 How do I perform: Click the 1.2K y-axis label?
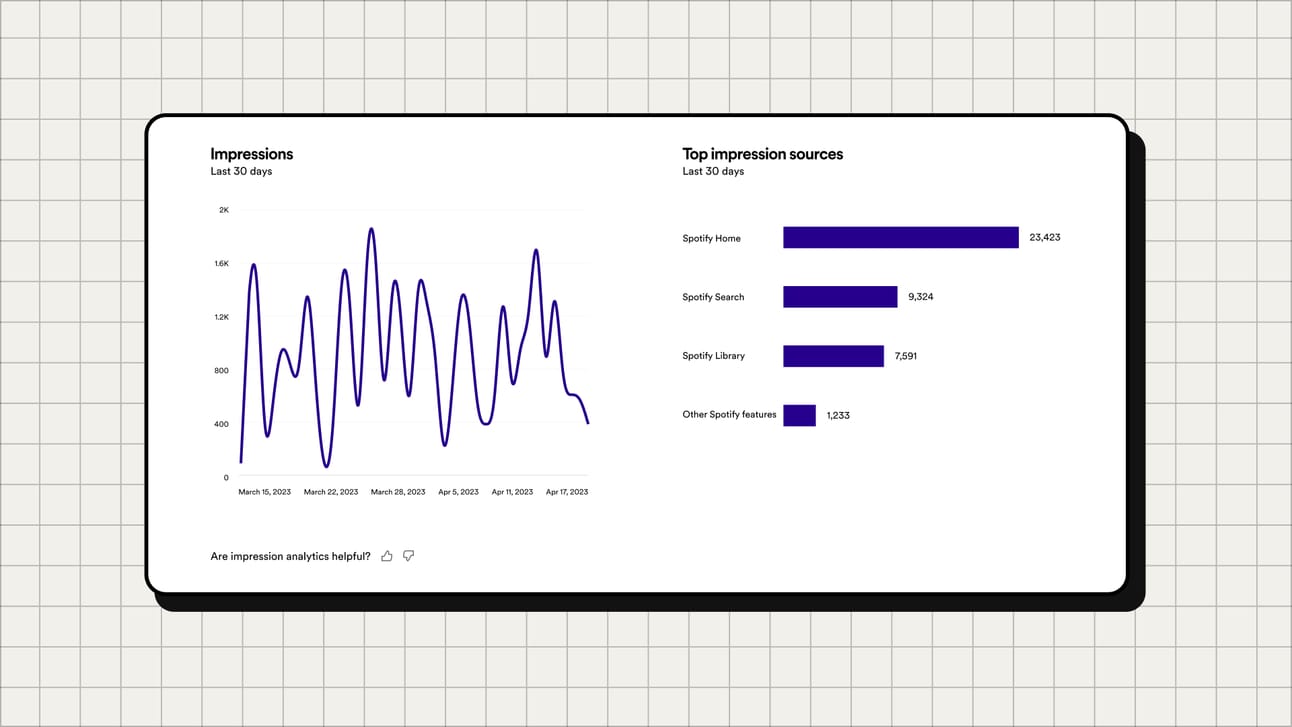[221, 317]
